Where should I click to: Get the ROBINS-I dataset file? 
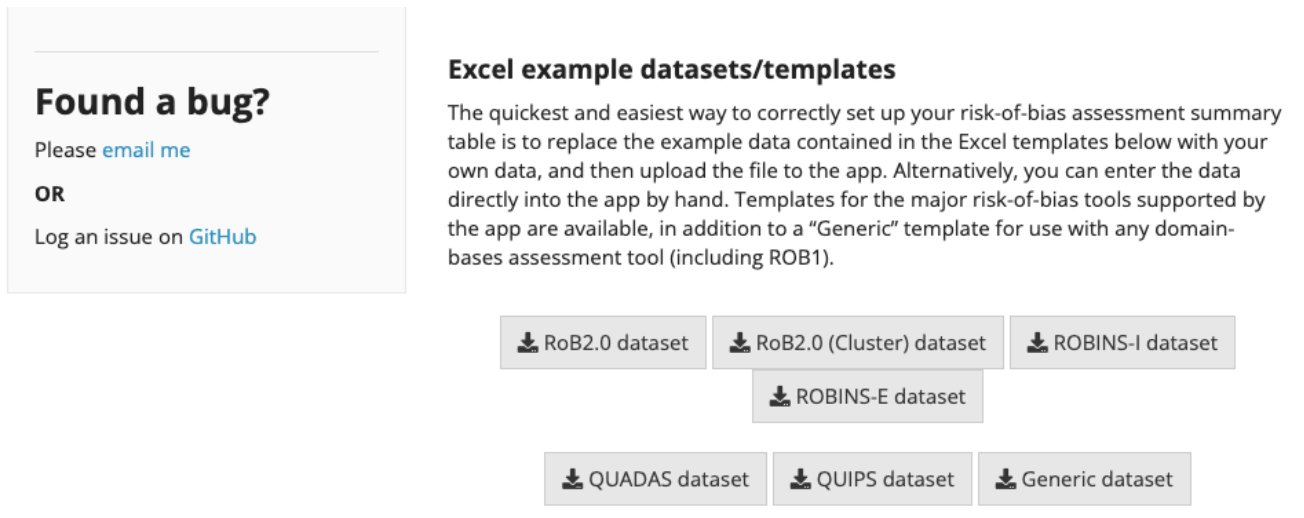[1122, 343]
